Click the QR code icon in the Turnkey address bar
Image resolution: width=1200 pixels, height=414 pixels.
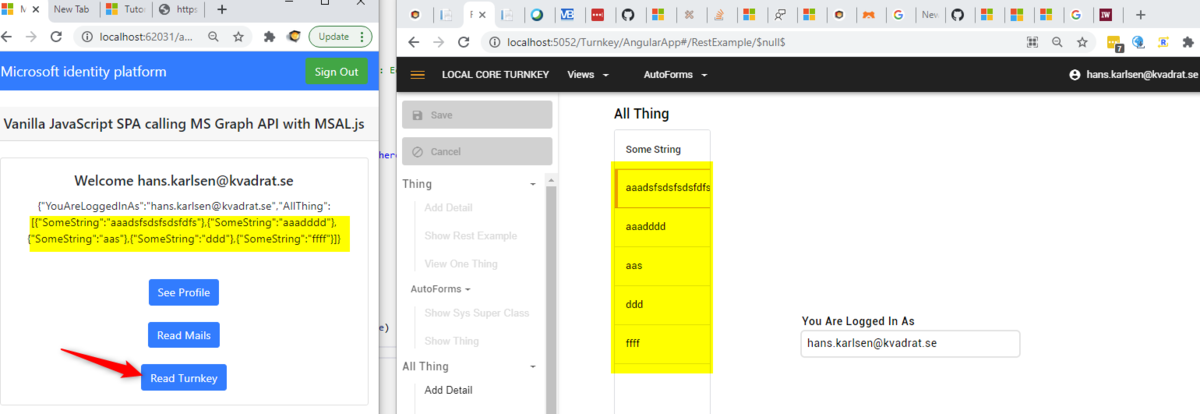point(1033,42)
